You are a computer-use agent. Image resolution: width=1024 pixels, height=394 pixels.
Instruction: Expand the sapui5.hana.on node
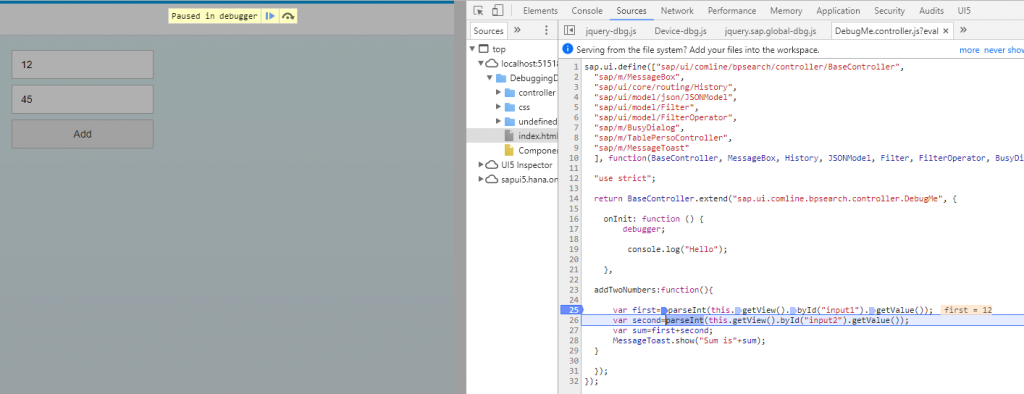481,179
